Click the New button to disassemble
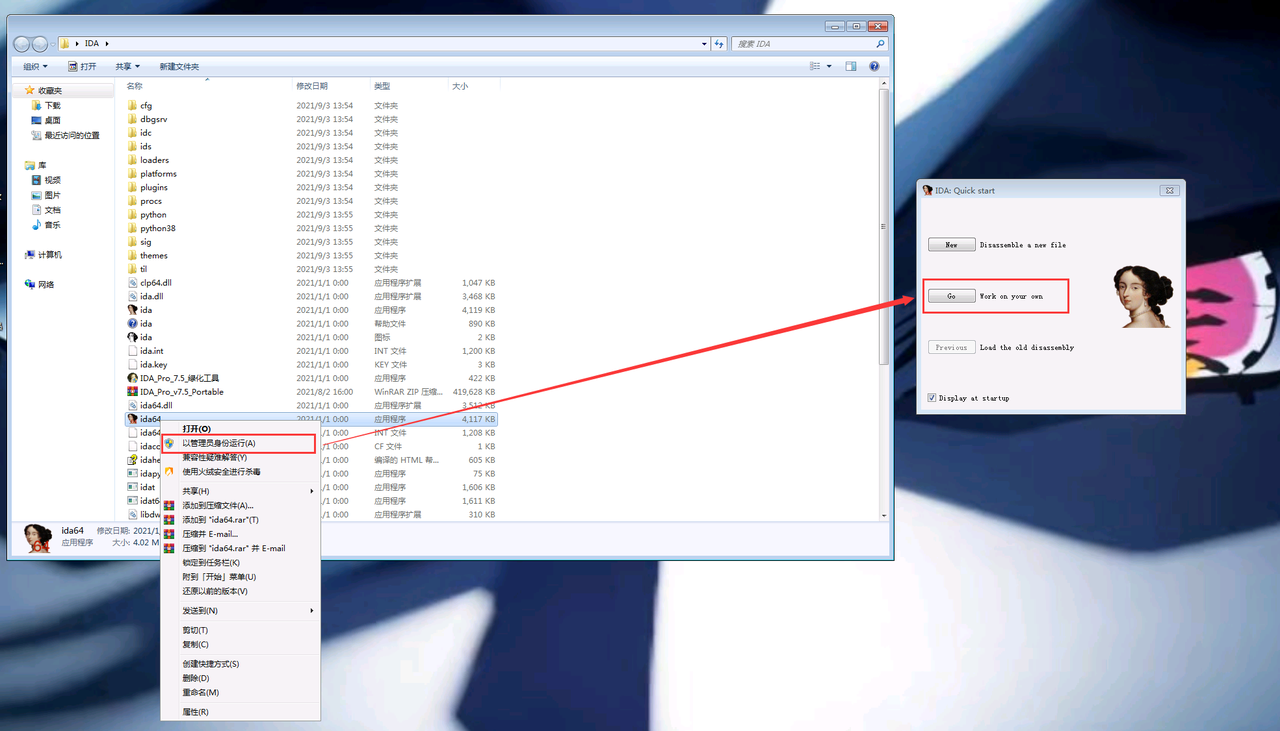Screen dimensions: 1280x731 click(x=951, y=244)
